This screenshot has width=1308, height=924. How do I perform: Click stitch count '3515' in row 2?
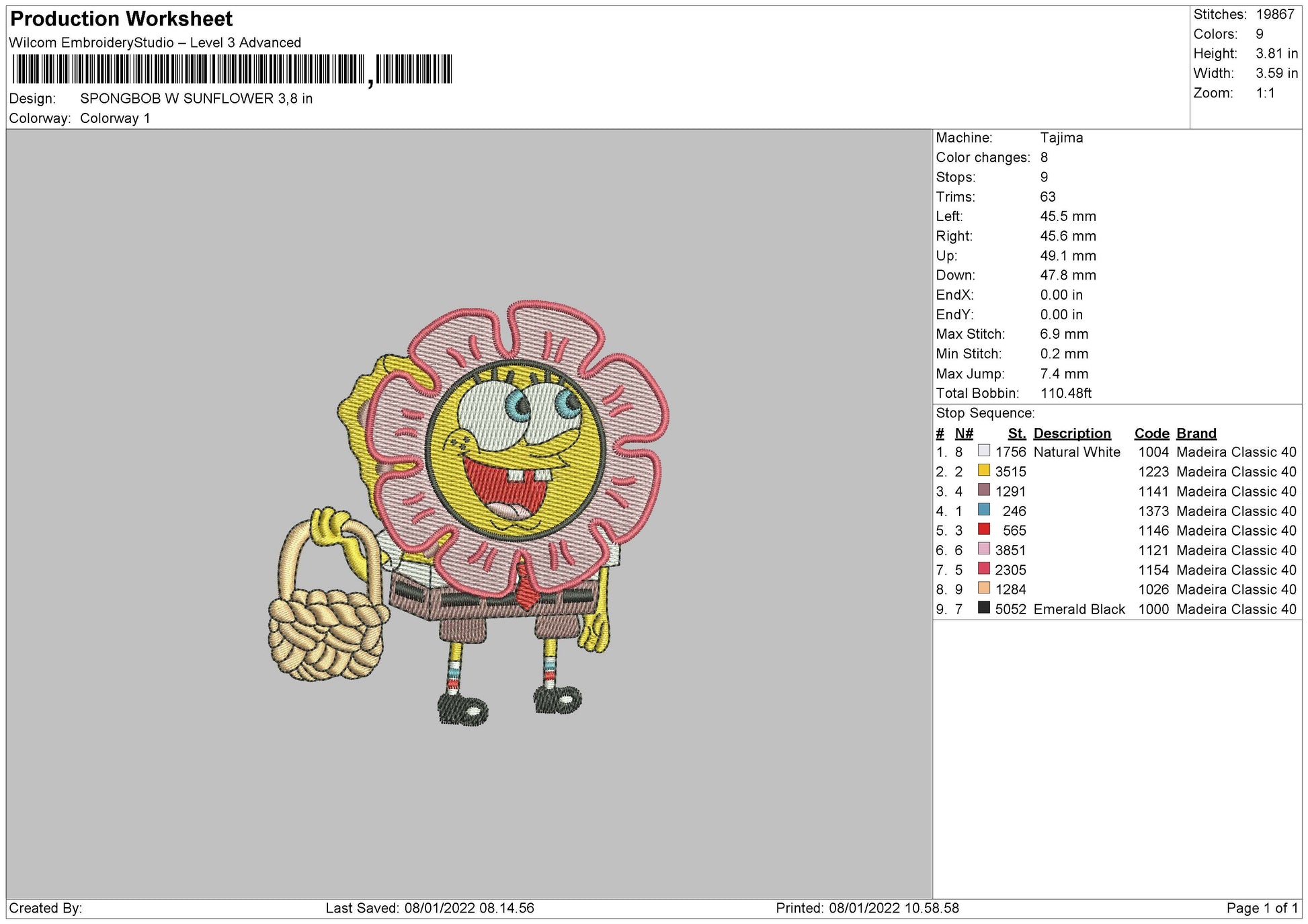1011,472
